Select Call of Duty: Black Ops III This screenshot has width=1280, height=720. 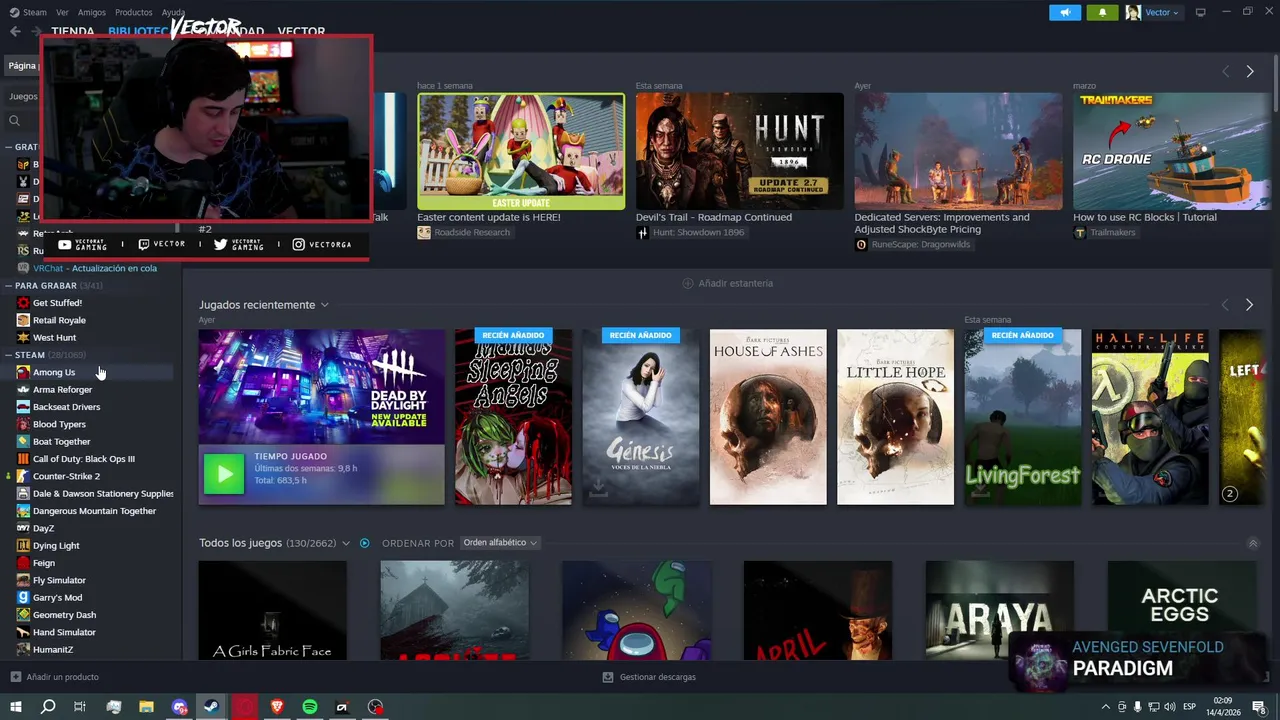(84, 459)
